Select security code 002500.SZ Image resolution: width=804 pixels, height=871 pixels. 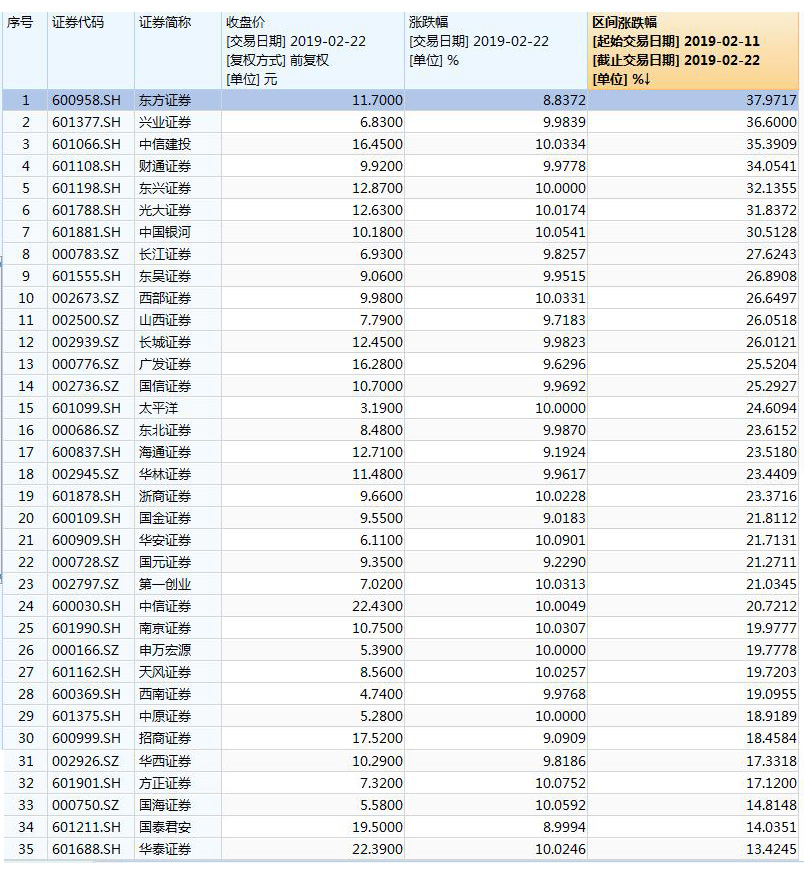[86, 321]
